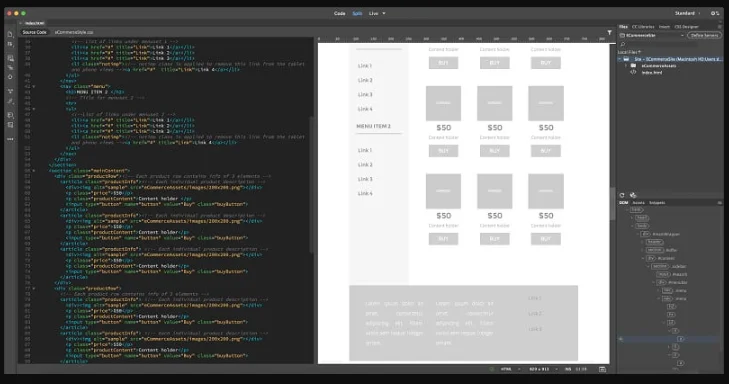Collapse the Site - eCommerceSite root row
The width and height of the screenshot is (729, 384).
(x=620, y=60)
